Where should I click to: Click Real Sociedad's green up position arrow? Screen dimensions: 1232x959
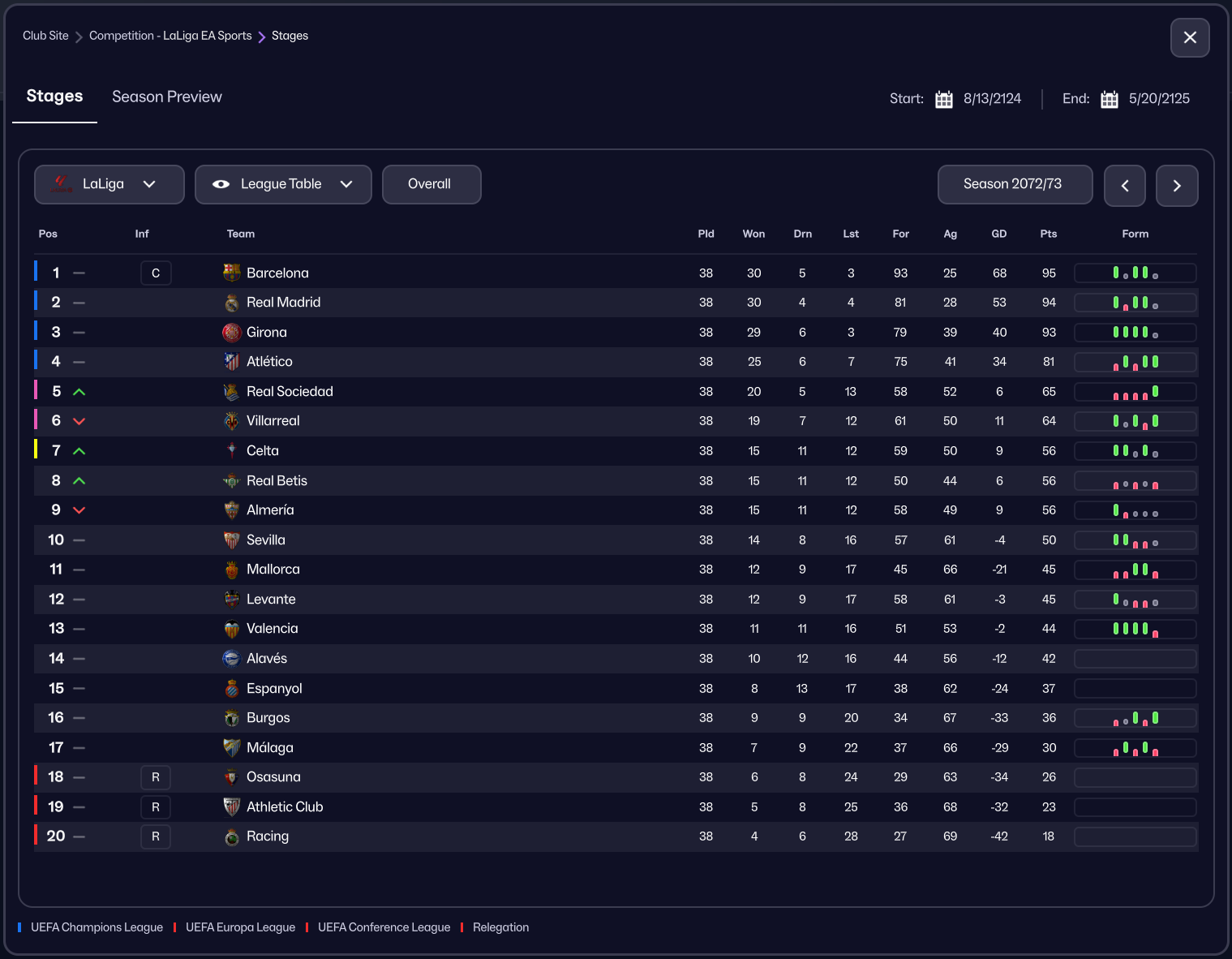pyautogui.click(x=79, y=392)
